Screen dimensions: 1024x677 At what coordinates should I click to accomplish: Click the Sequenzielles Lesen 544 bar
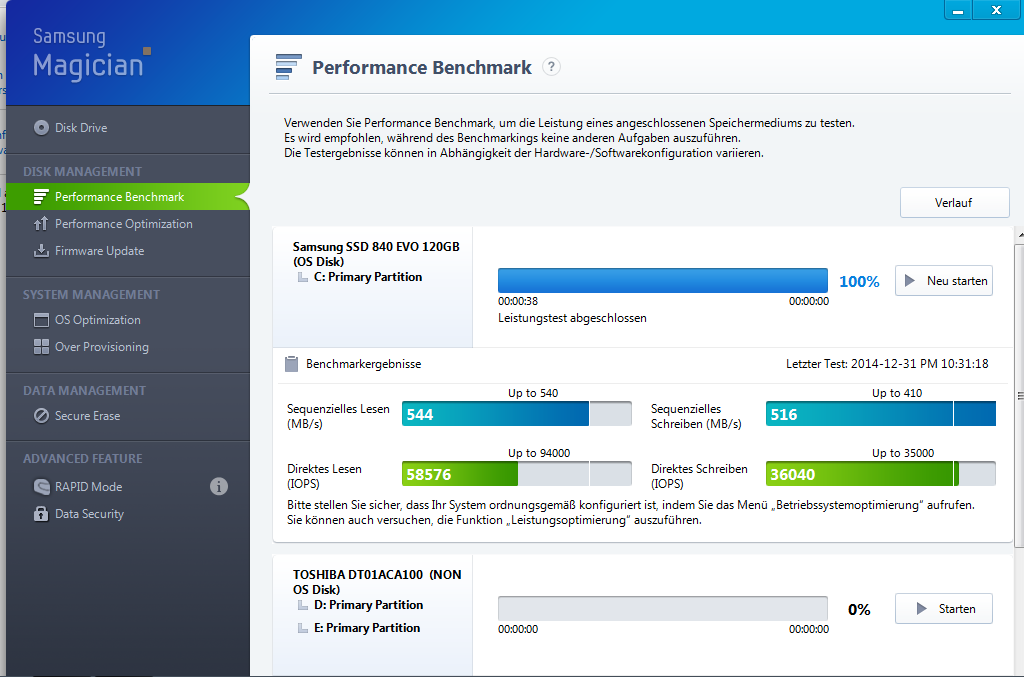pos(517,414)
